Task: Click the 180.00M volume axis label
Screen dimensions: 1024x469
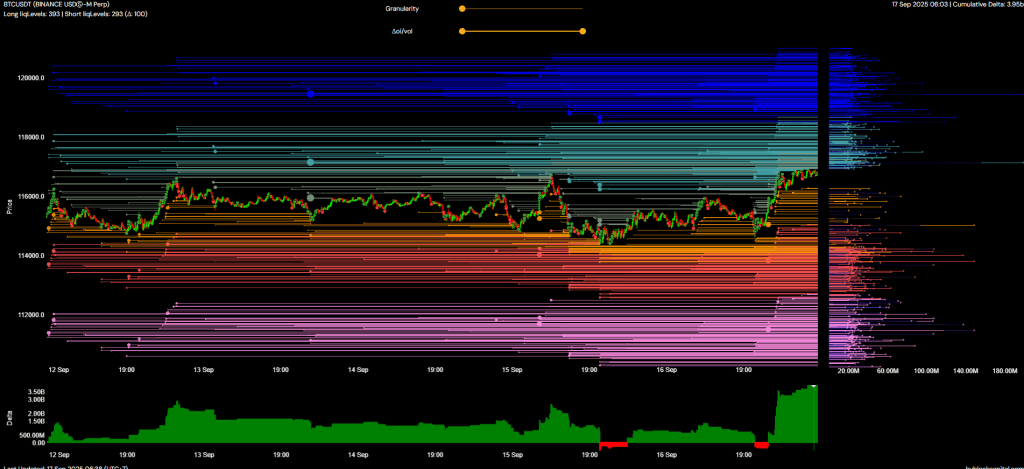Action: tap(991, 370)
